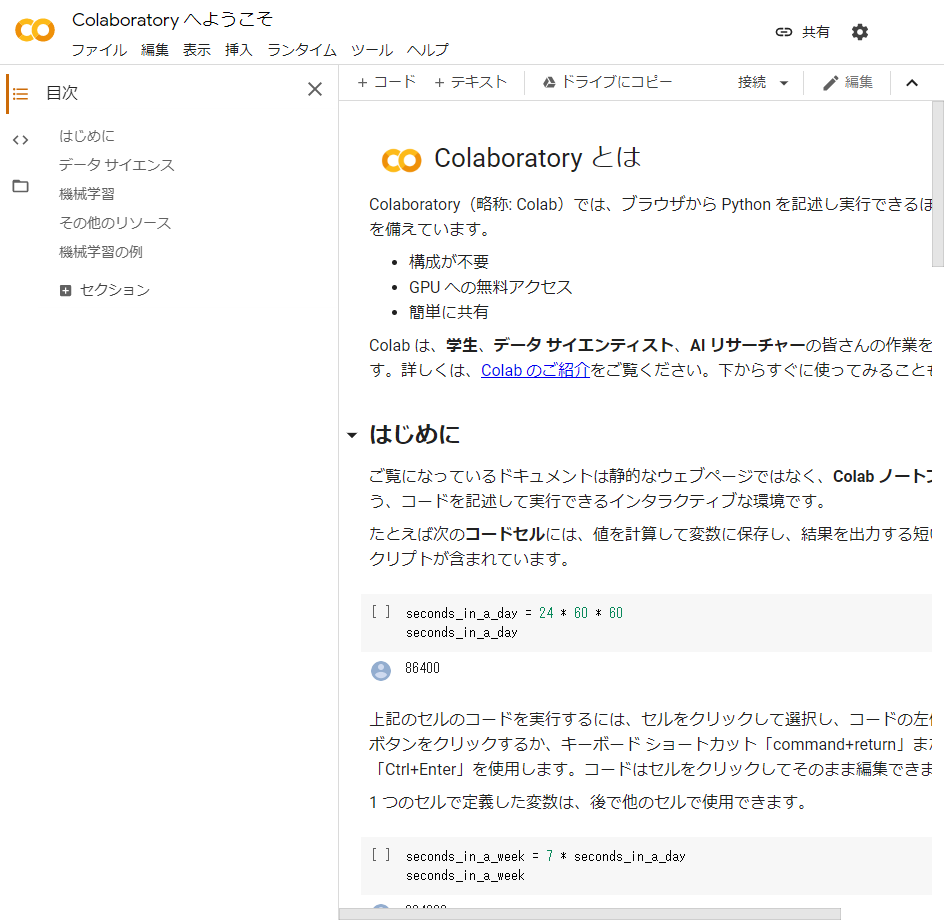Jump to 機械学習 in contents

[87, 194]
